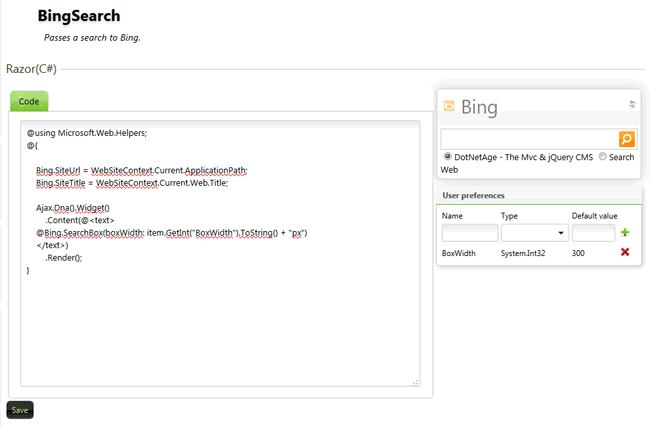Click the preference Name input field
The image size is (650, 426).
pyautogui.click(x=470, y=233)
